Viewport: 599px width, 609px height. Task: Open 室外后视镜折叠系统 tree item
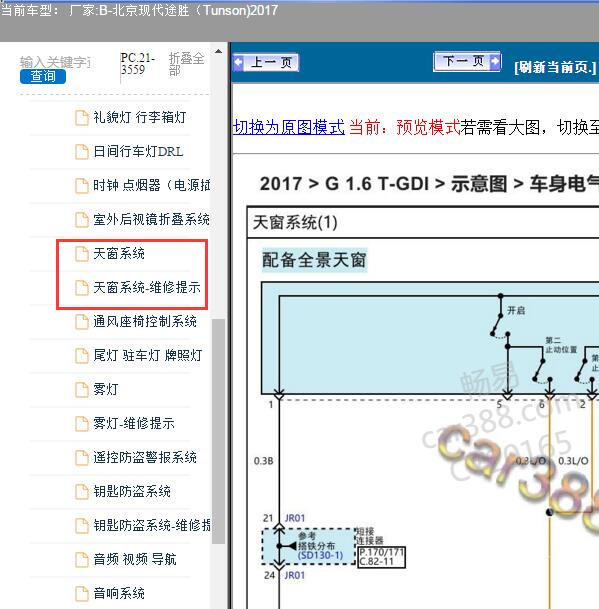click(151, 219)
